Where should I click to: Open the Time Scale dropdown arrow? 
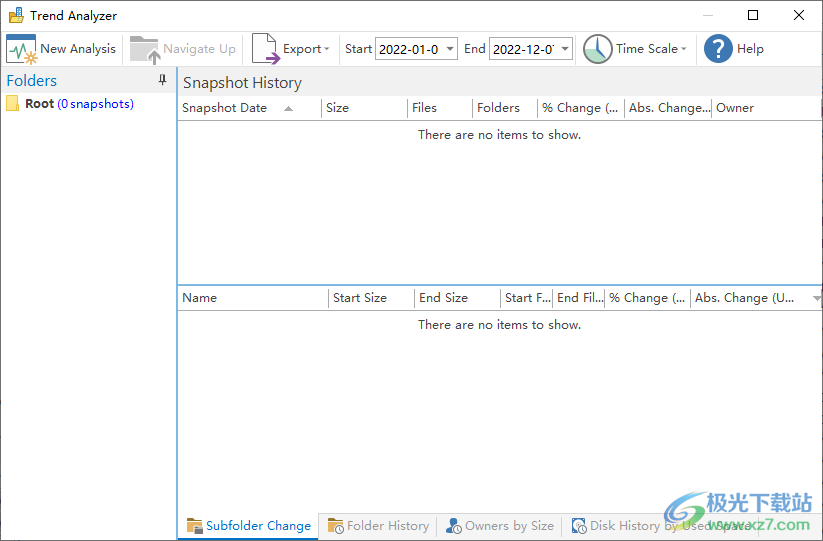683,49
